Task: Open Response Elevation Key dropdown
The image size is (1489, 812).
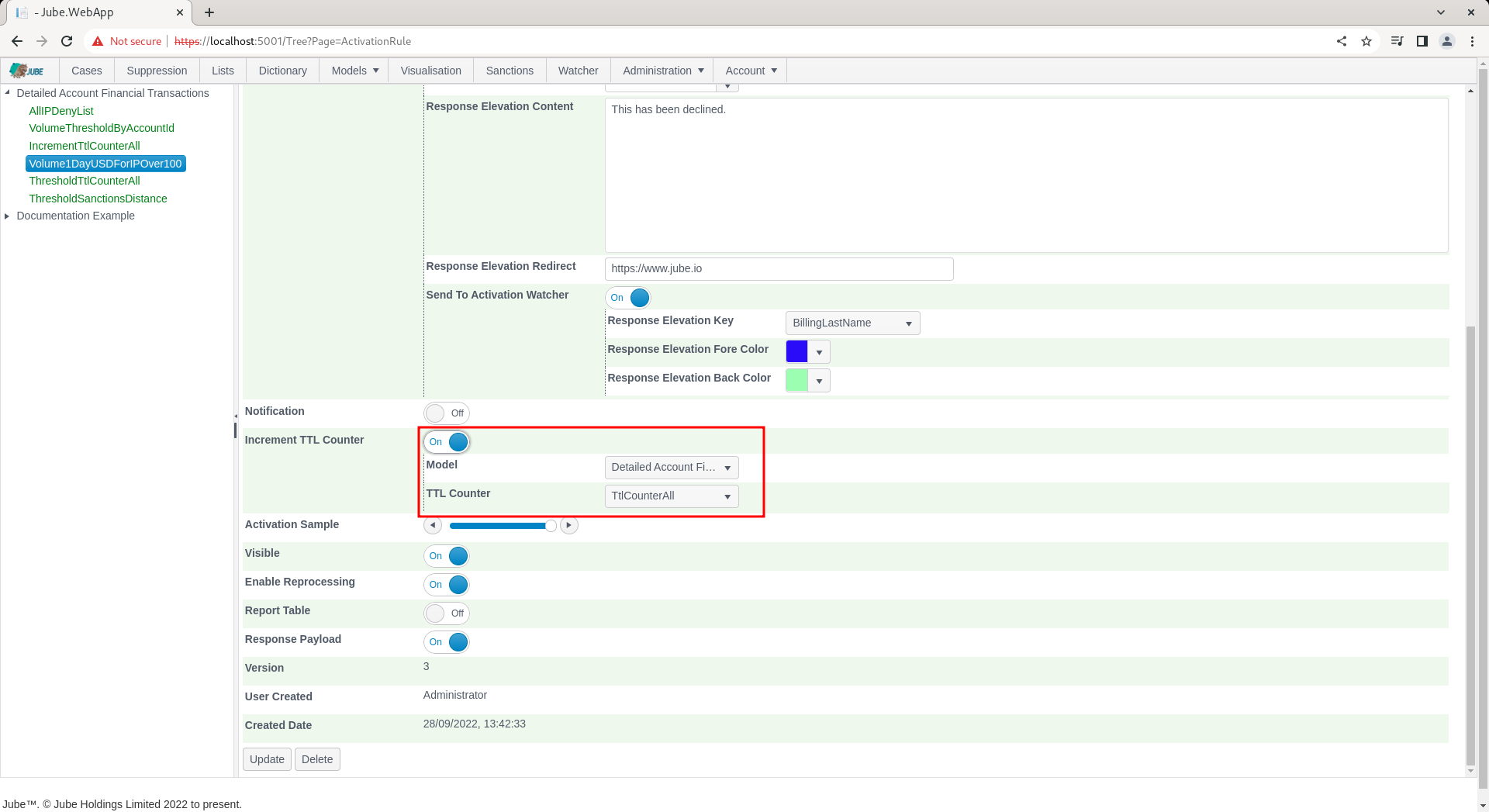Action: pos(853,323)
